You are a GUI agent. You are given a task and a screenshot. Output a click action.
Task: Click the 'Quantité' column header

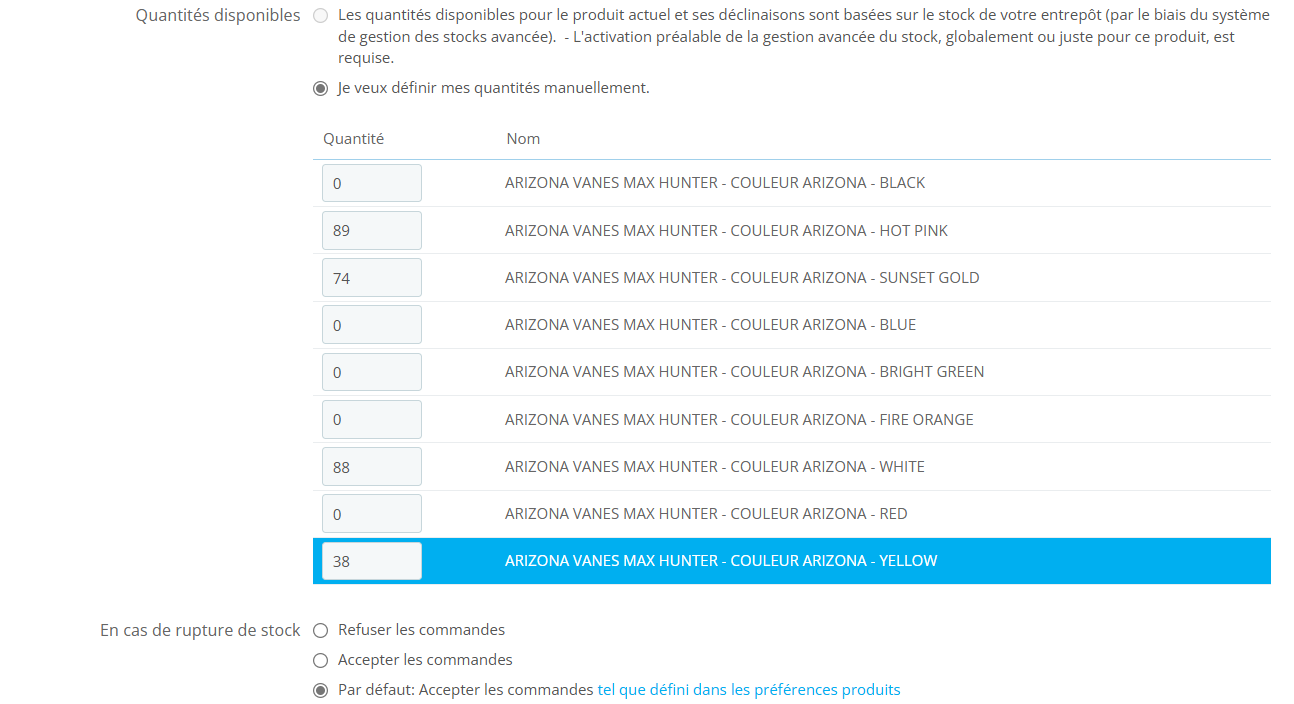(x=353, y=139)
